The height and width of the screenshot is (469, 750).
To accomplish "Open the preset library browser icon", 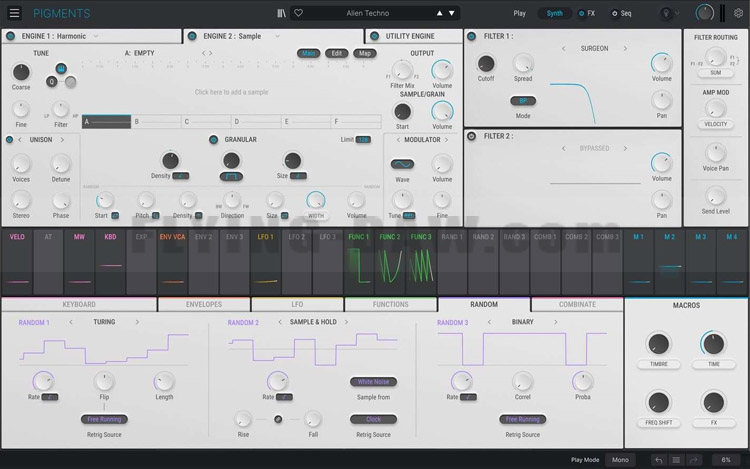I will click(x=282, y=13).
